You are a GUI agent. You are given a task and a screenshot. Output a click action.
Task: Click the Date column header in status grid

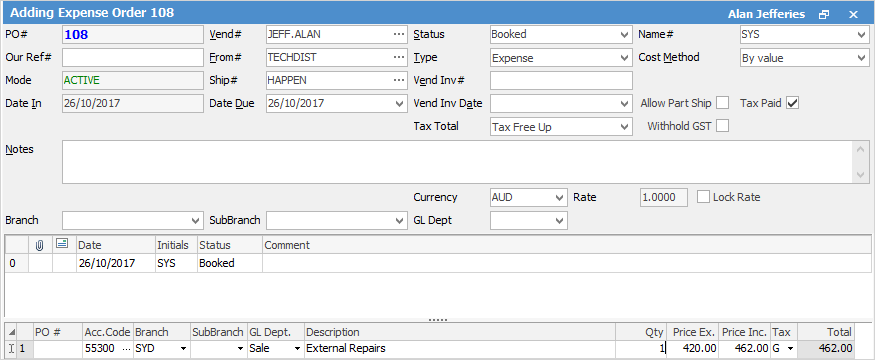116,245
